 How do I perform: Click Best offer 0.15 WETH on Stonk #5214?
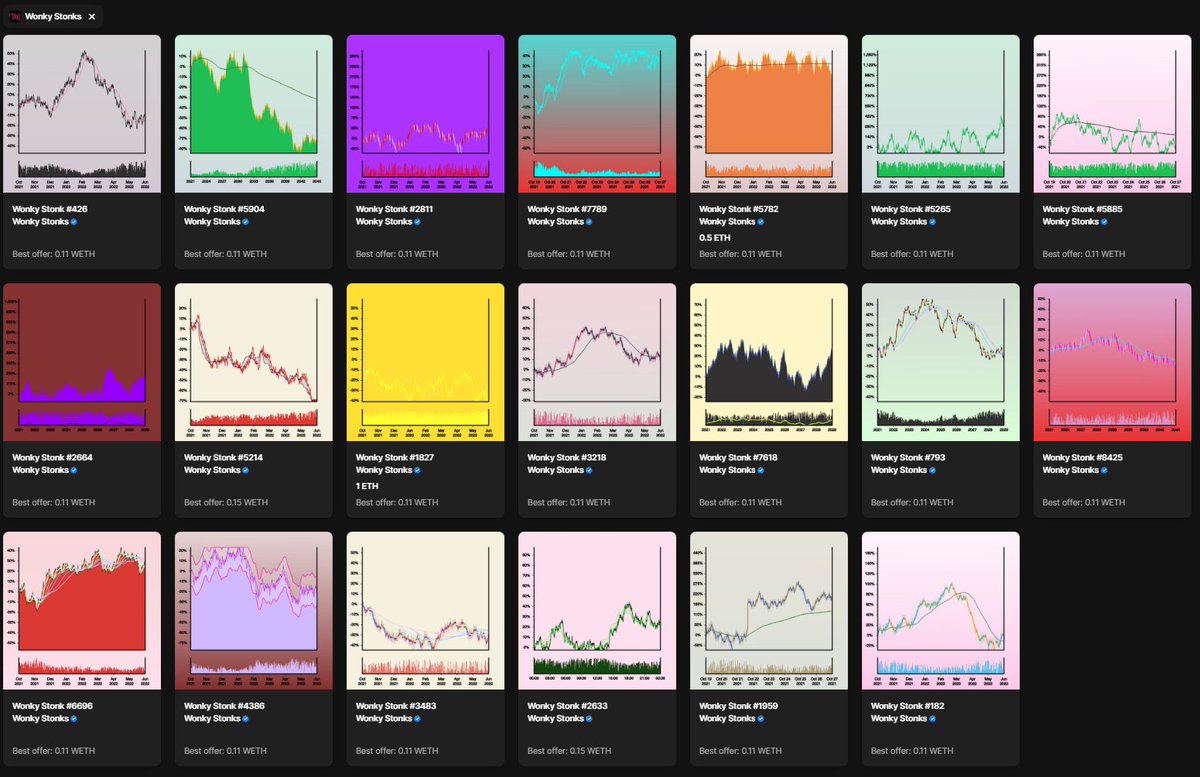click(226, 503)
